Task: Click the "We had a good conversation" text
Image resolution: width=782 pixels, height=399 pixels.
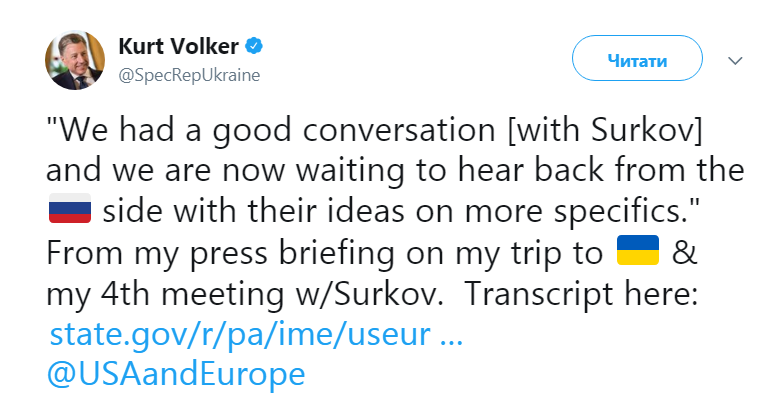Action: tap(271, 131)
